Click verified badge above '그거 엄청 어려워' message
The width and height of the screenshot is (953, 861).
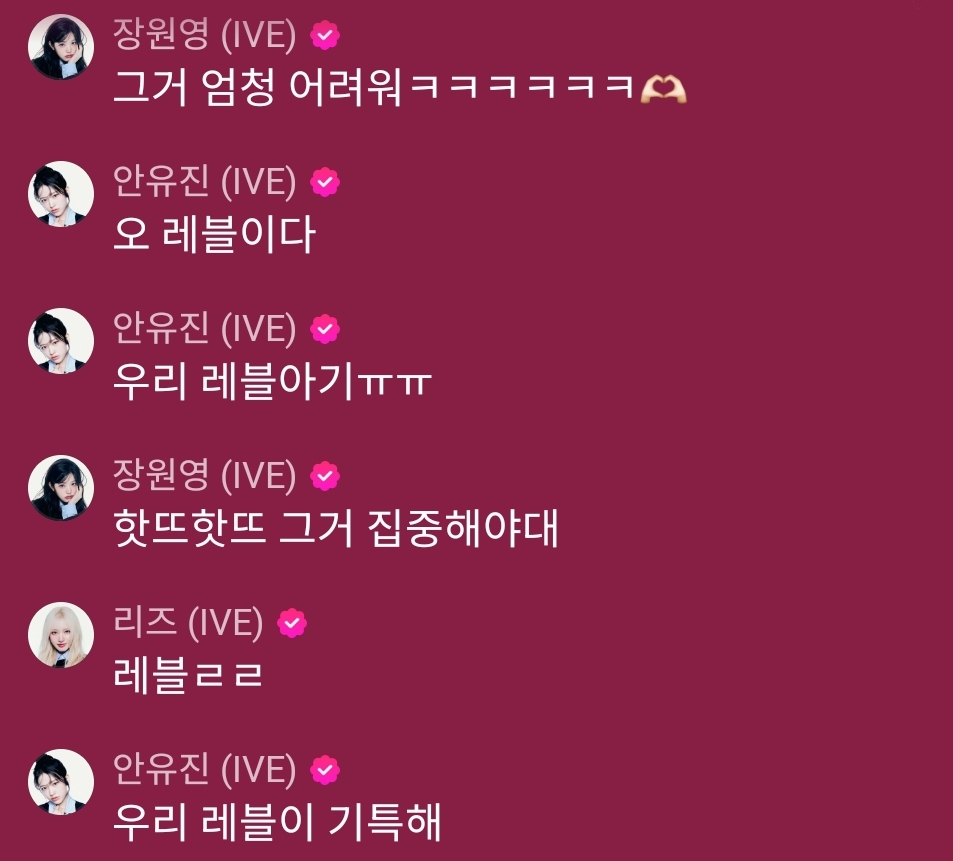[x=325, y=35]
